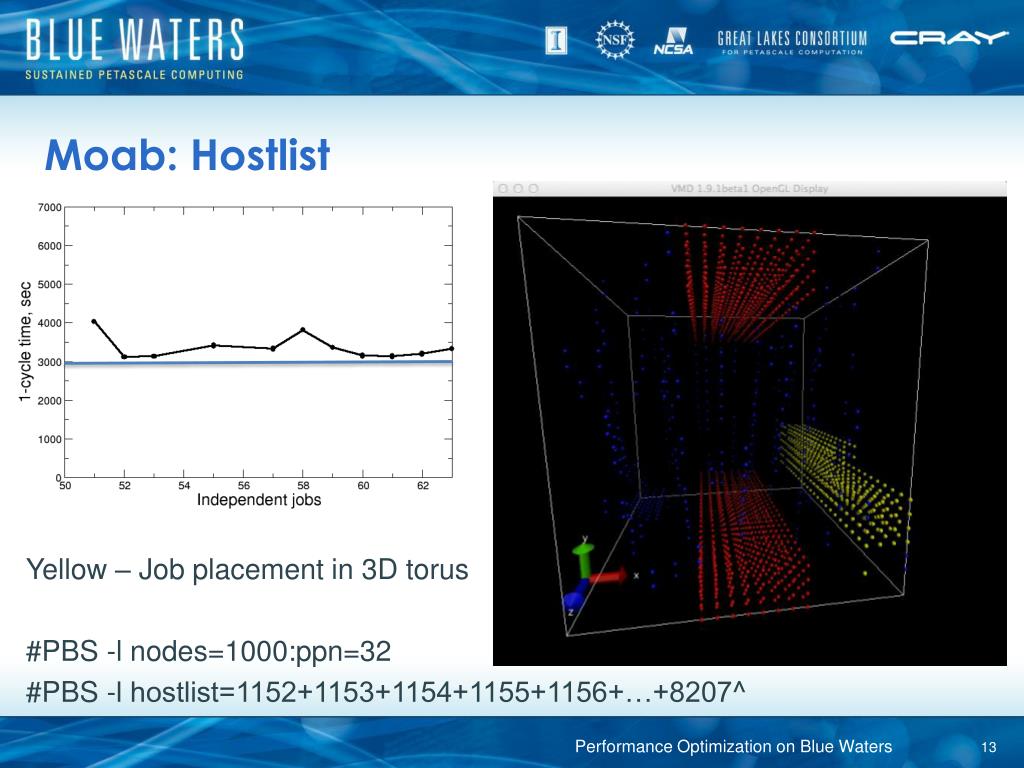Screen dimensions: 1024x768
Task: Click the 7000 y-axis tick label
Action: pyautogui.click(x=50, y=208)
